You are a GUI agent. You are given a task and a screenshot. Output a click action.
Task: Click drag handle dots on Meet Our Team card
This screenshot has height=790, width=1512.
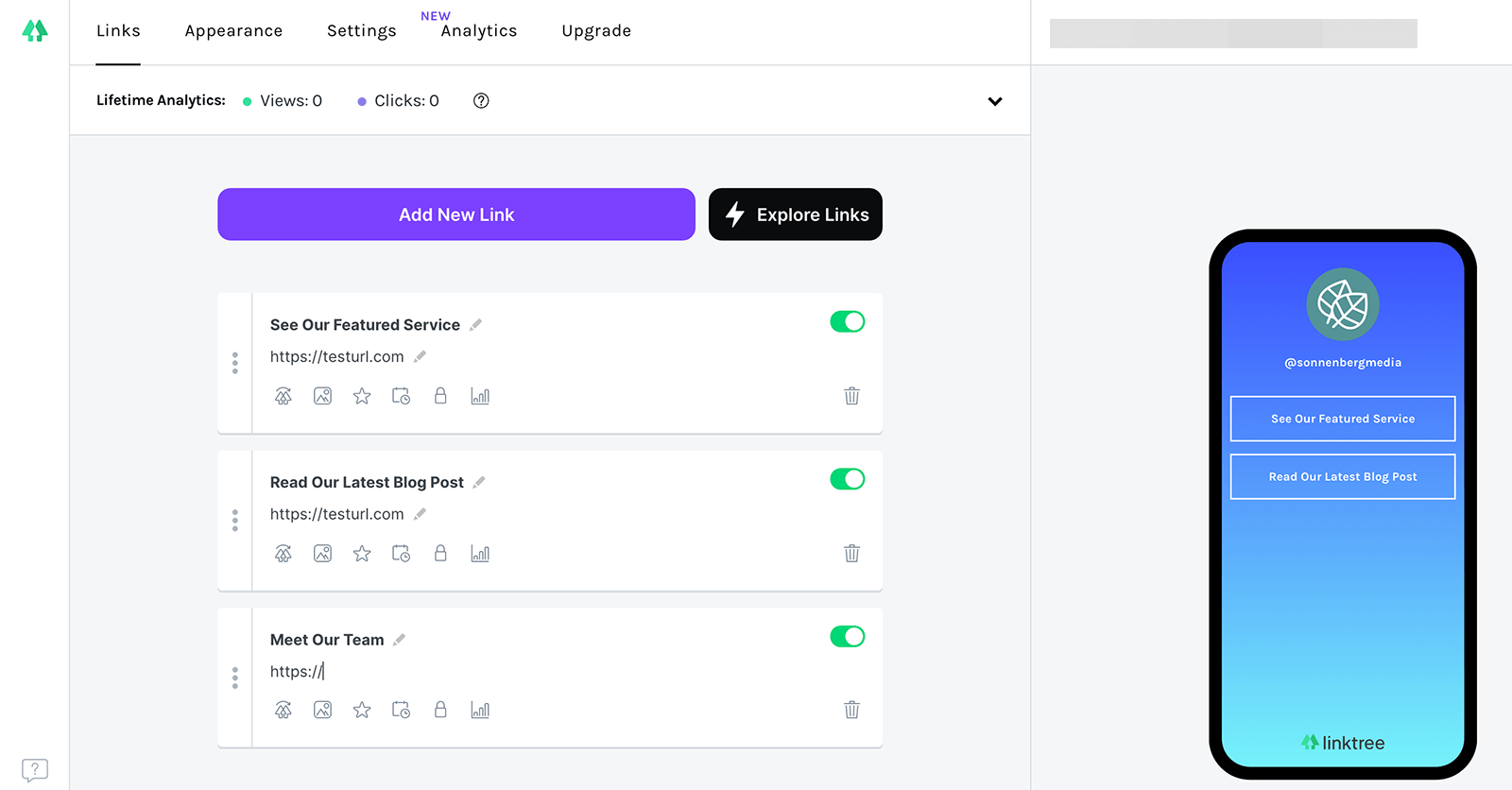click(x=235, y=678)
